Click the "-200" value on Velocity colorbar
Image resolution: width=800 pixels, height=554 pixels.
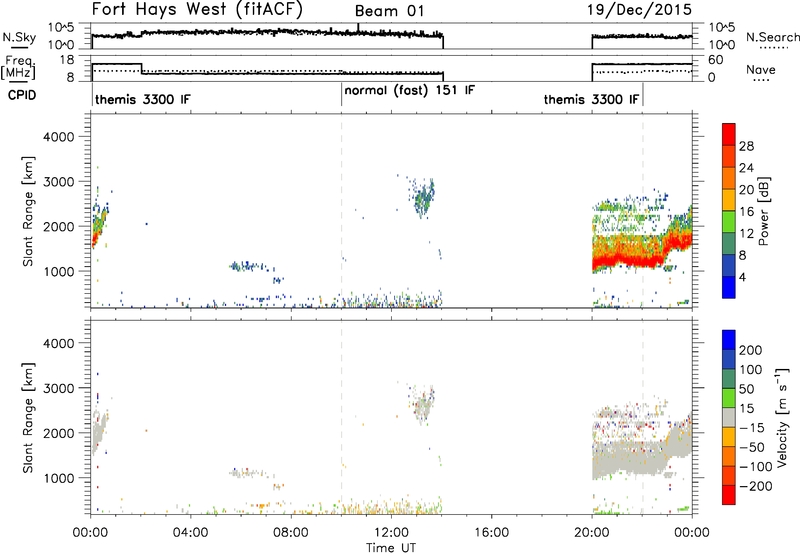pyautogui.click(x=756, y=486)
